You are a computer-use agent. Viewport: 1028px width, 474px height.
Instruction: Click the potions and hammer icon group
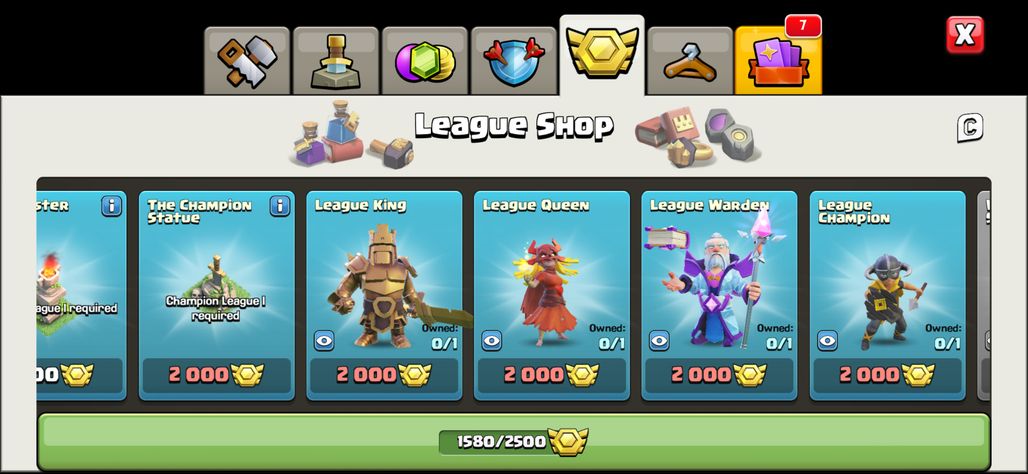point(352,134)
